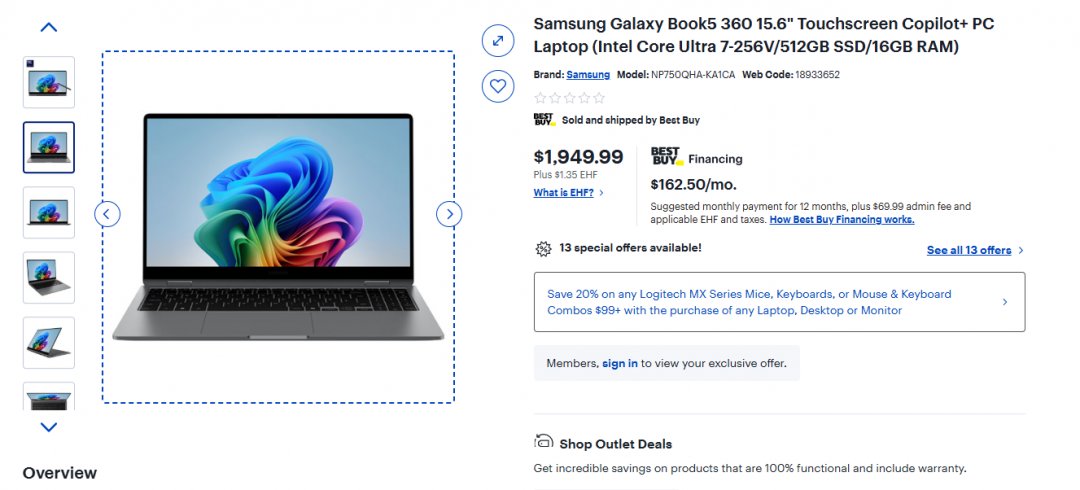Select the third laptop thumbnail
The image size is (1080, 490).
48,212
